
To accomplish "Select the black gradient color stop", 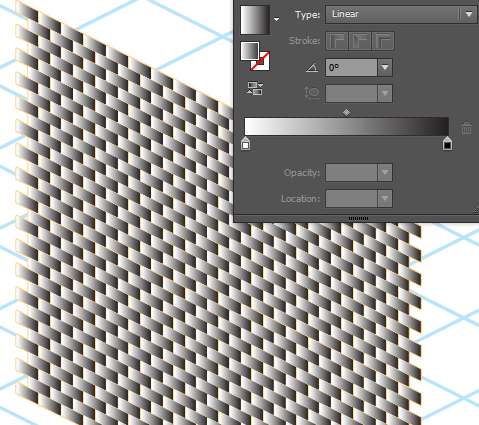I will point(447,143).
